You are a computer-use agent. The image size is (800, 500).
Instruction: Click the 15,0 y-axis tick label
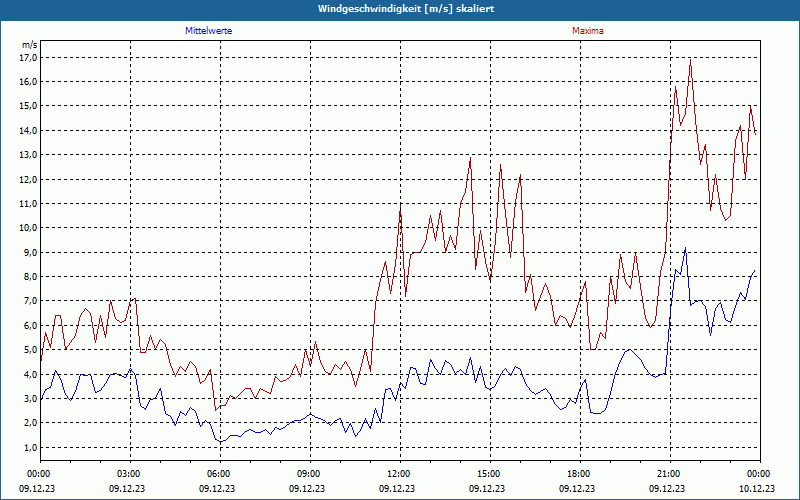coord(29,106)
